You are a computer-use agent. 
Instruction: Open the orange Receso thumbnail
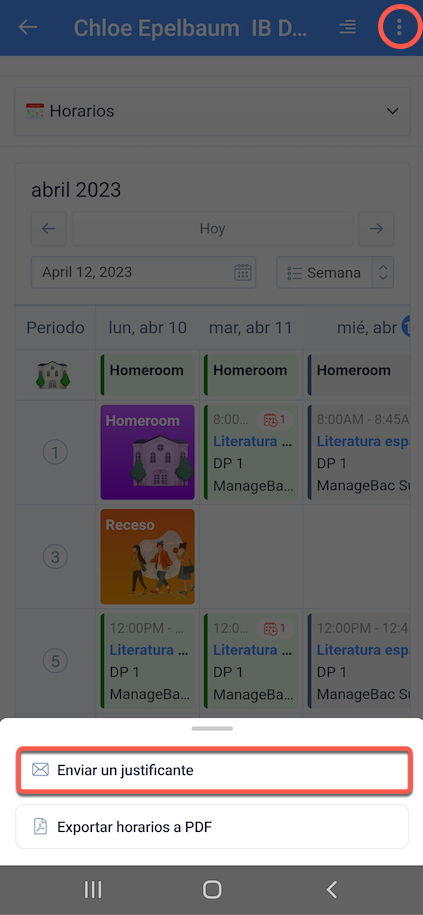(x=148, y=557)
